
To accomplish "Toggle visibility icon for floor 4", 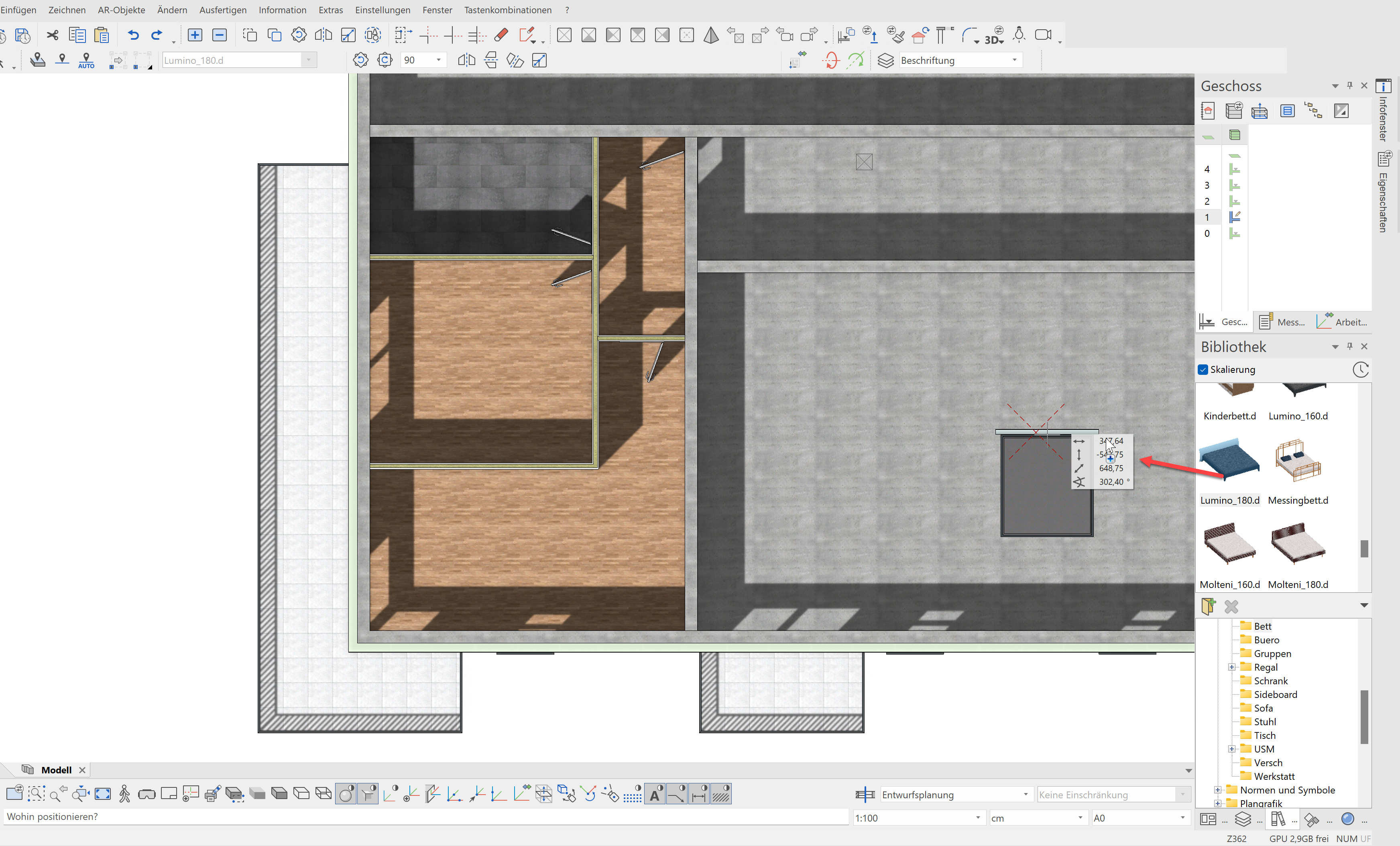I will coord(1235,169).
